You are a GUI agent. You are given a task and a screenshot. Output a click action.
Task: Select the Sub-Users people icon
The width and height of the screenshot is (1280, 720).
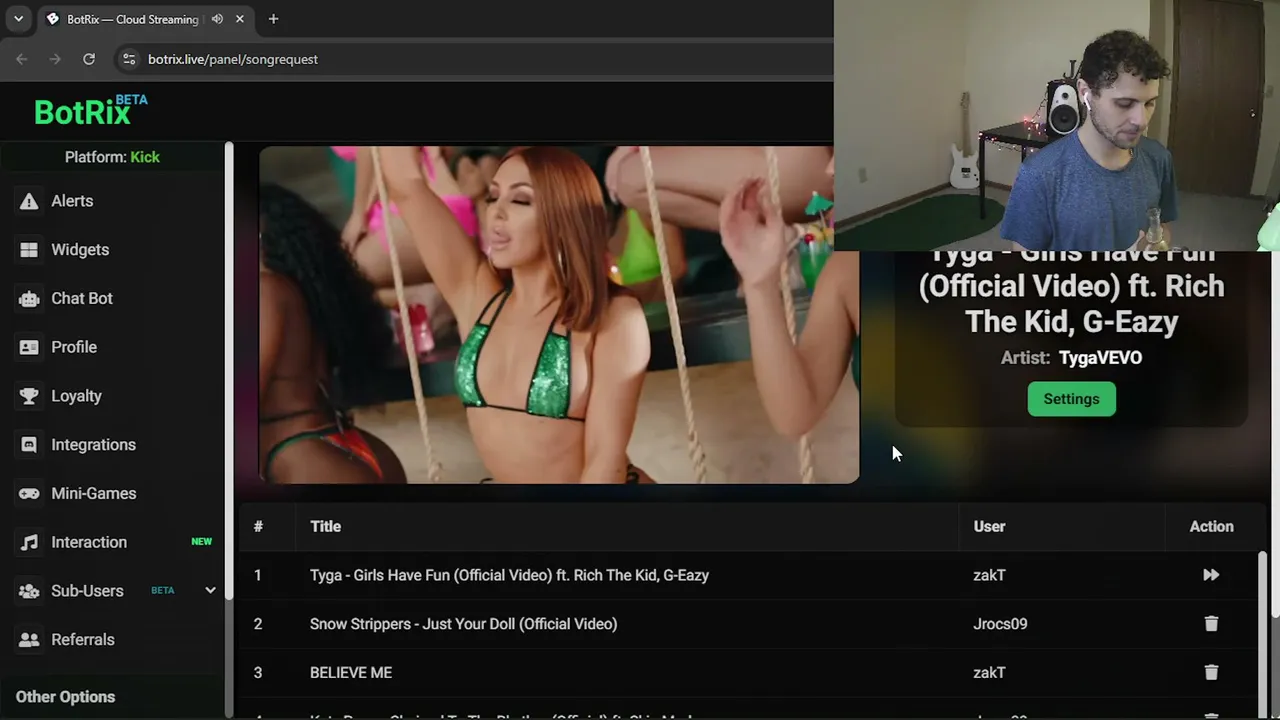(x=29, y=591)
